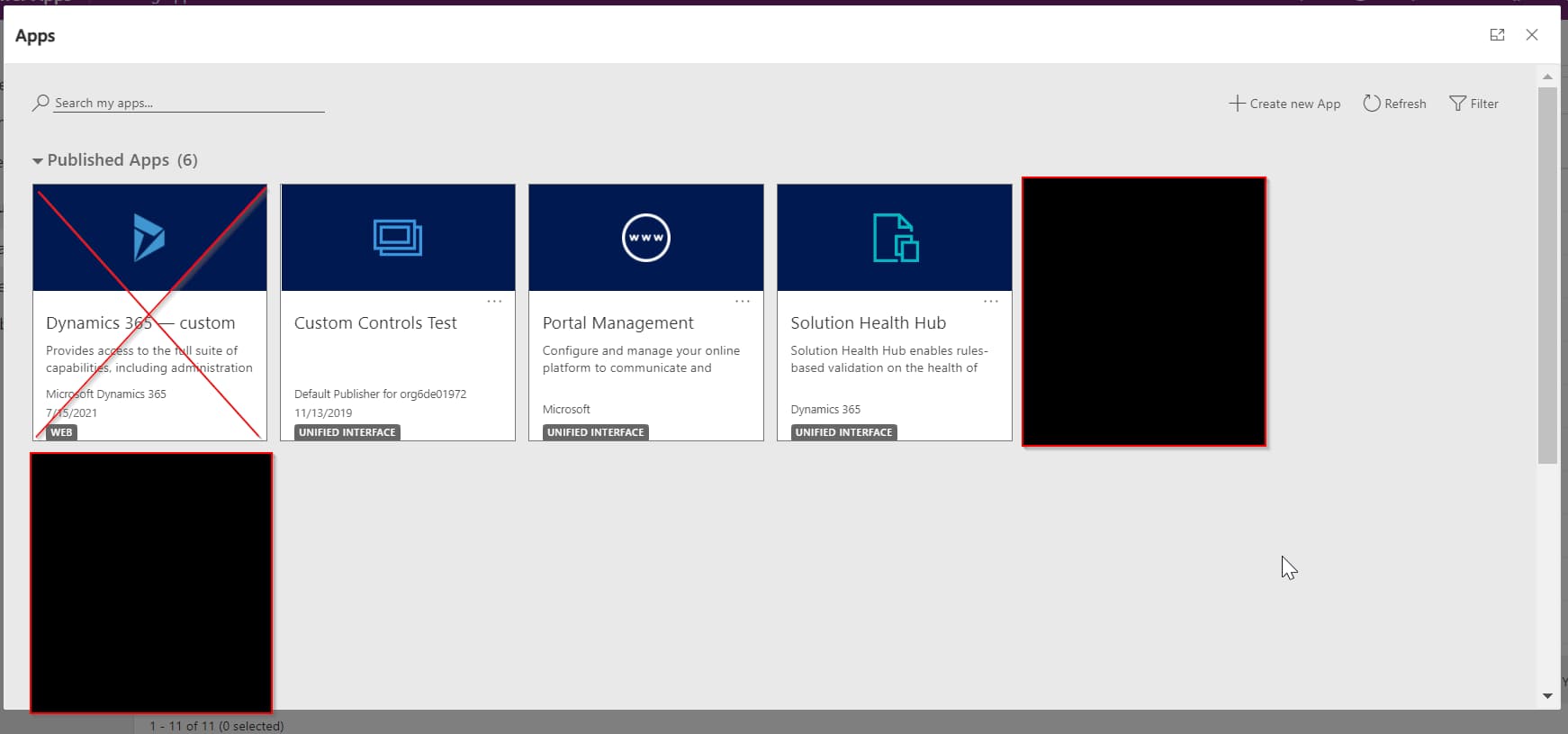The height and width of the screenshot is (734, 1568).
Task: Click the Dynamics 365 publisher text on Solution Health Hub
Action: (x=825, y=409)
